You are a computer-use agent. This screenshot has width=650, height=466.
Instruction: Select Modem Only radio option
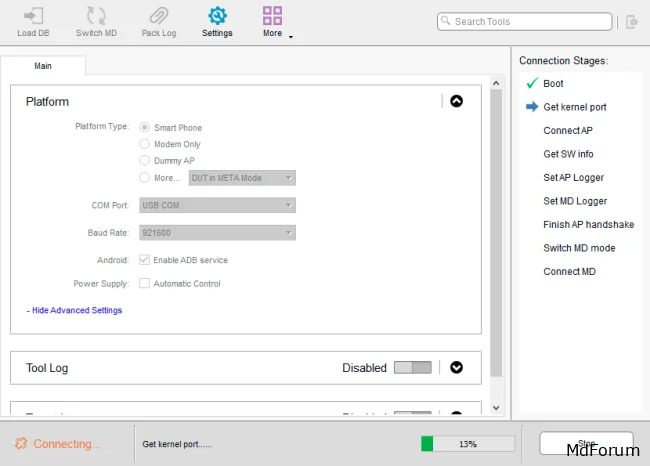coord(145,144)
